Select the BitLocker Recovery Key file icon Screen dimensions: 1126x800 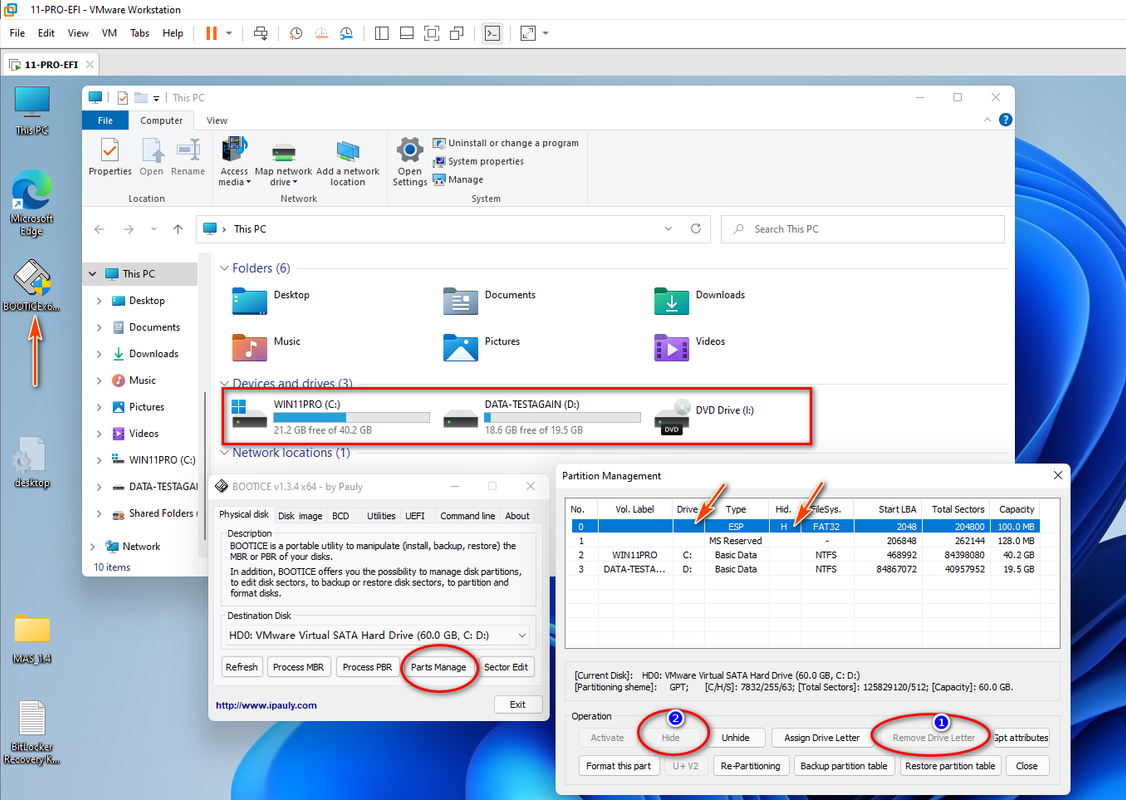point(32,732)
